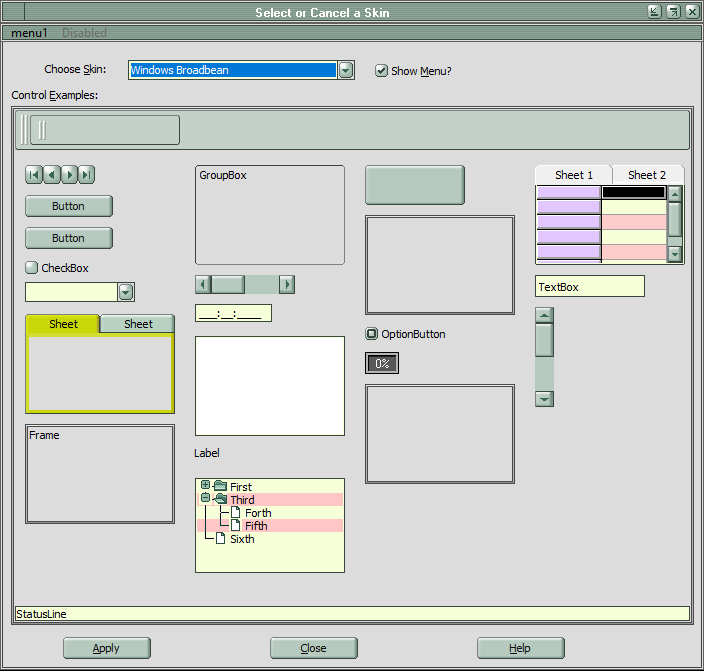Open the Choose Skin dropdown list
Viewport: 704px width, 671px height.
click(x=346, y=70)
